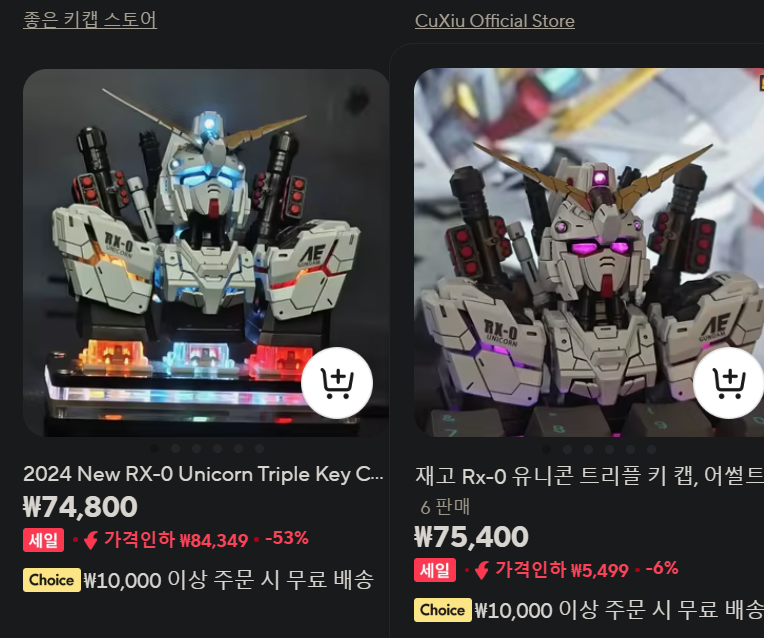Select the last carousel dot under the purple-eyed photo
This screenshot has height=638, width=764.
tap(651, 449)
